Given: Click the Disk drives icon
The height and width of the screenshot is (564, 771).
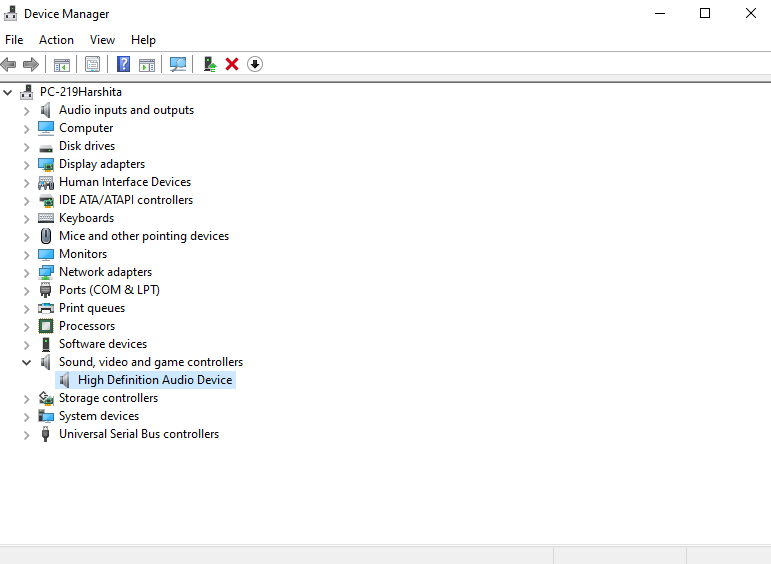Looking at the screenshot, I should pyautogui.click(x=46, y=148).
